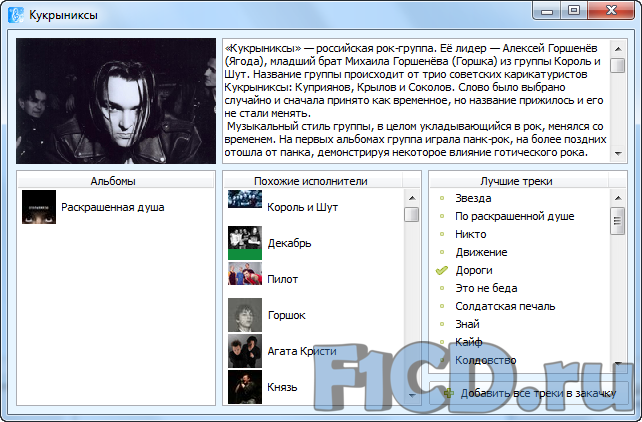642x422 pixels.
Task: Click the Агата Кристи artist thumbnail
Action: click(x=245, y=351)
